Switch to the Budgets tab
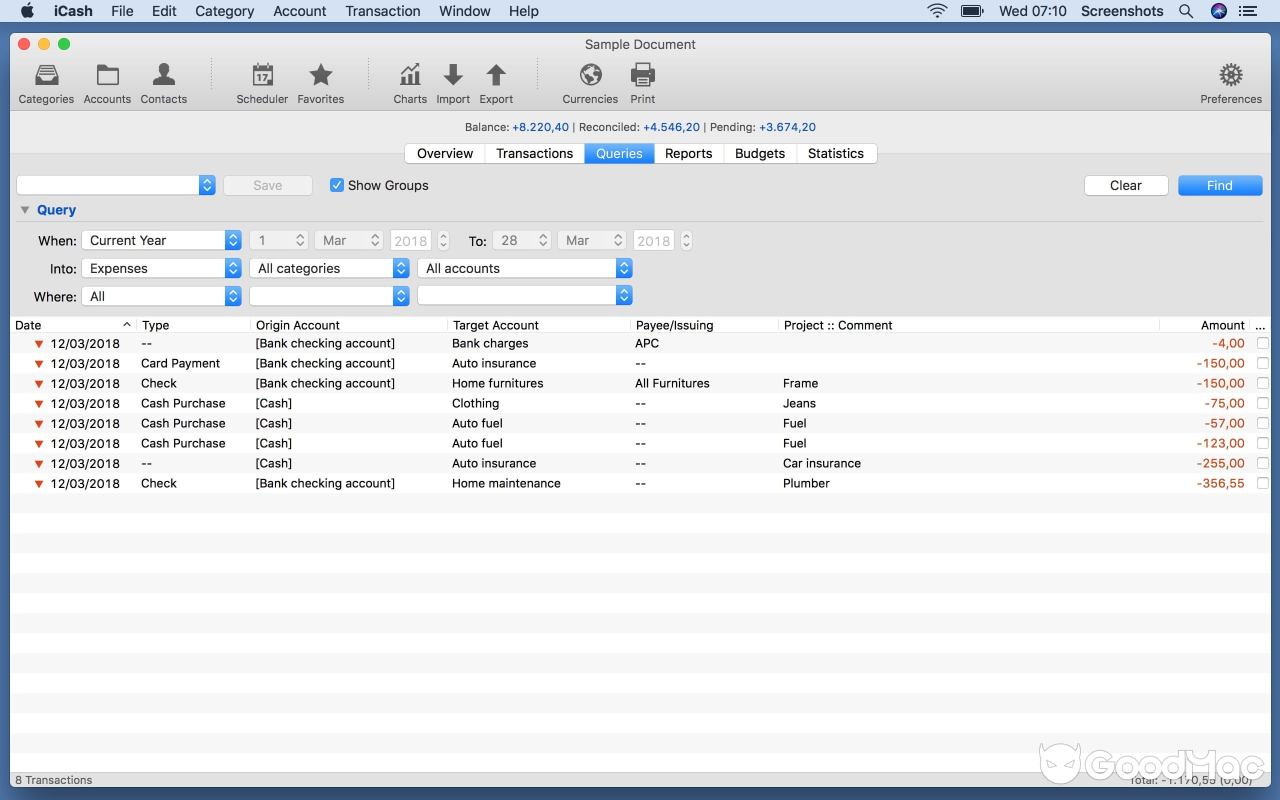The image size is (1280, 800). click(759, 153)
